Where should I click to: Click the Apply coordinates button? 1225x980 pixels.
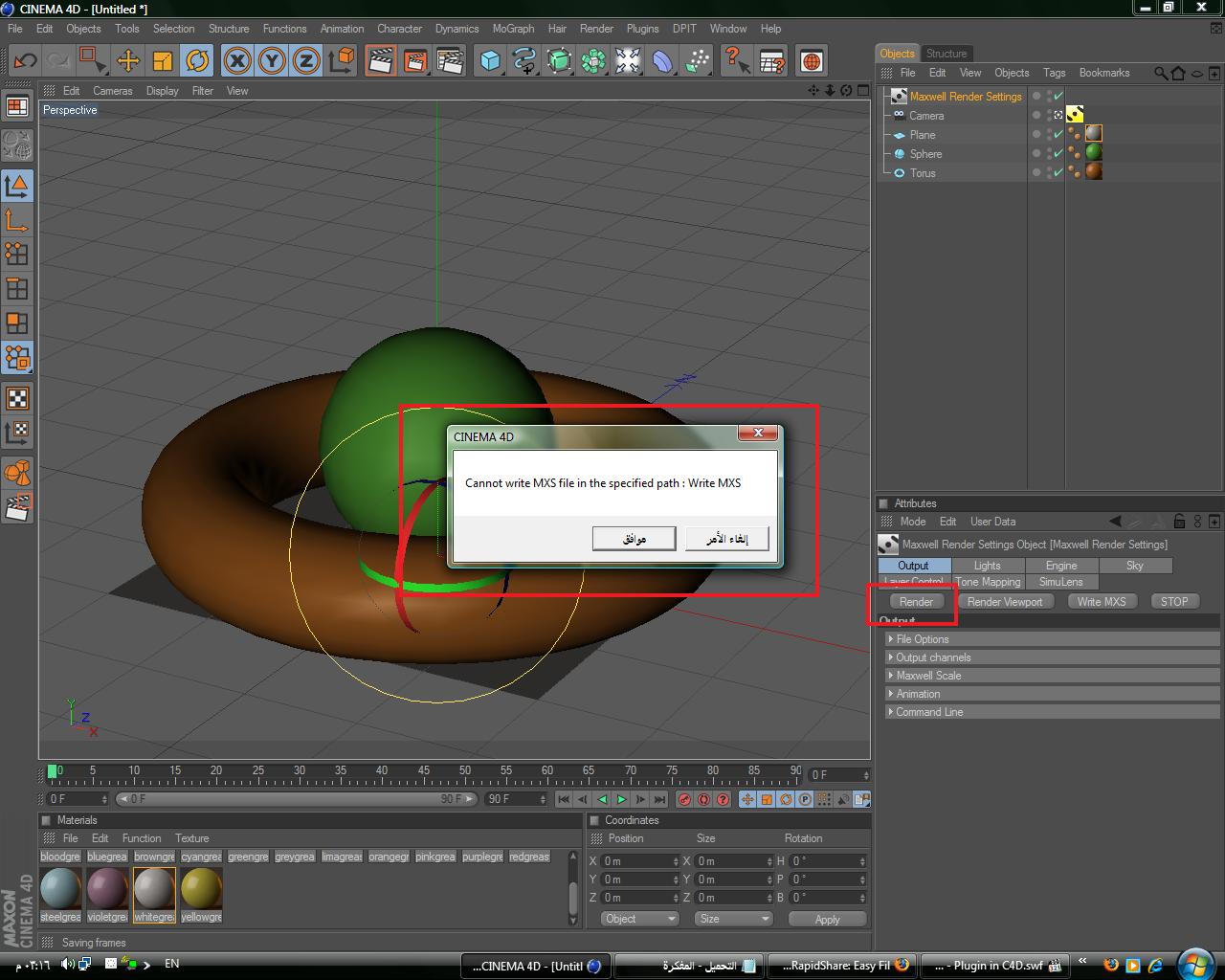pos(828,919)
